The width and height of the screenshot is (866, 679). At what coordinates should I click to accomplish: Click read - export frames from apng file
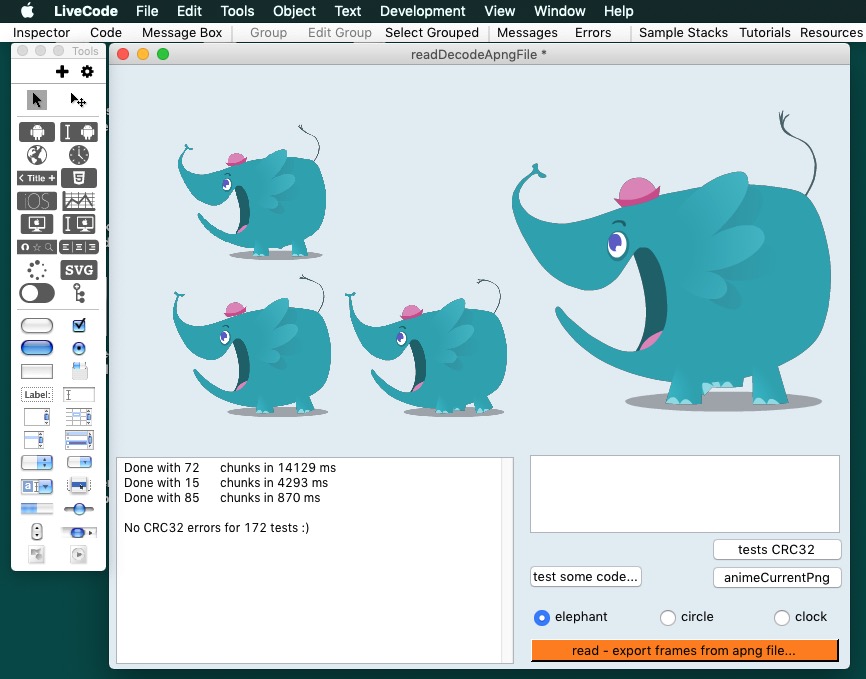[x=684, y=651]
